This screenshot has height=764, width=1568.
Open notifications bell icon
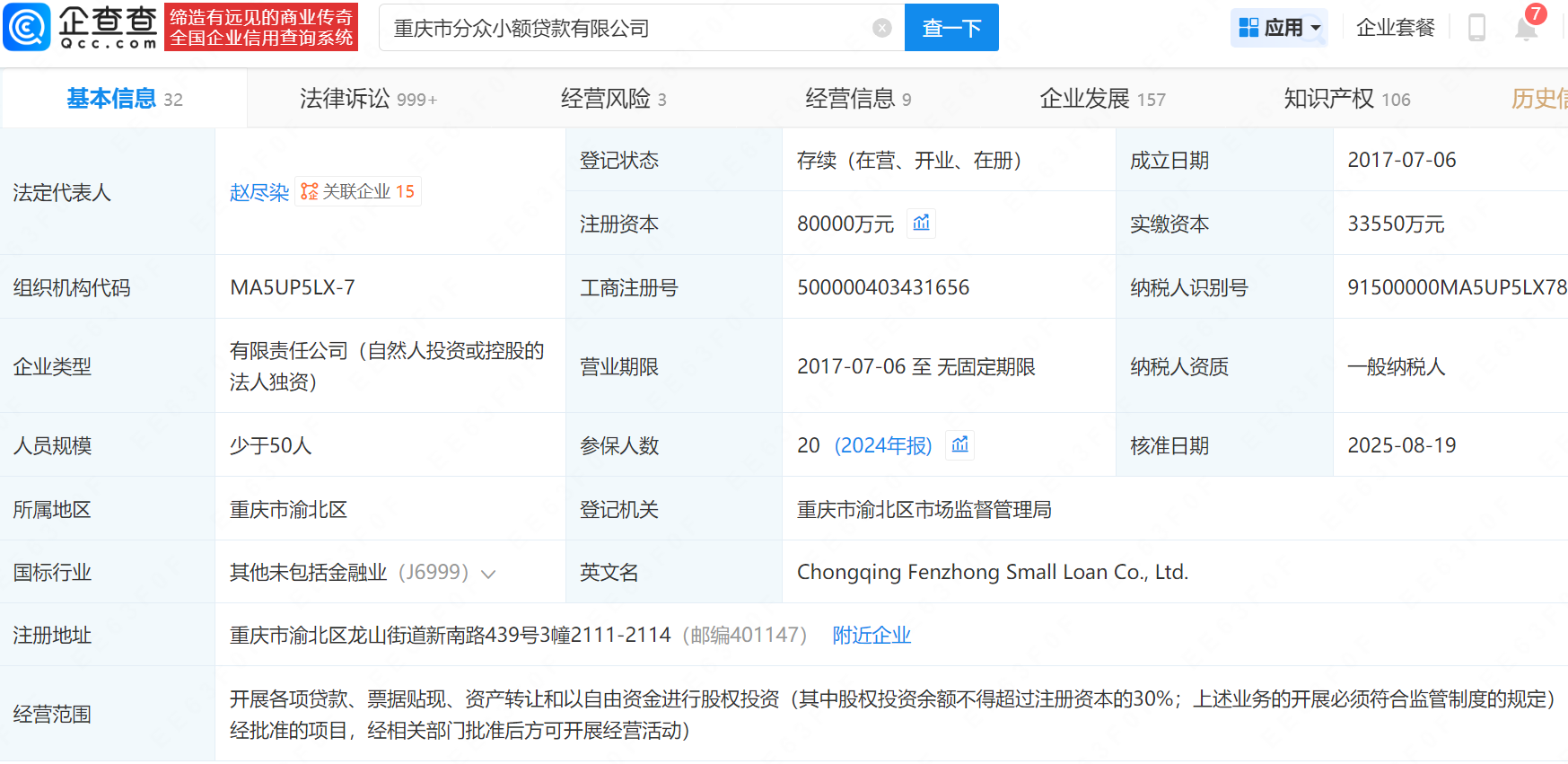coord(1527,28)
